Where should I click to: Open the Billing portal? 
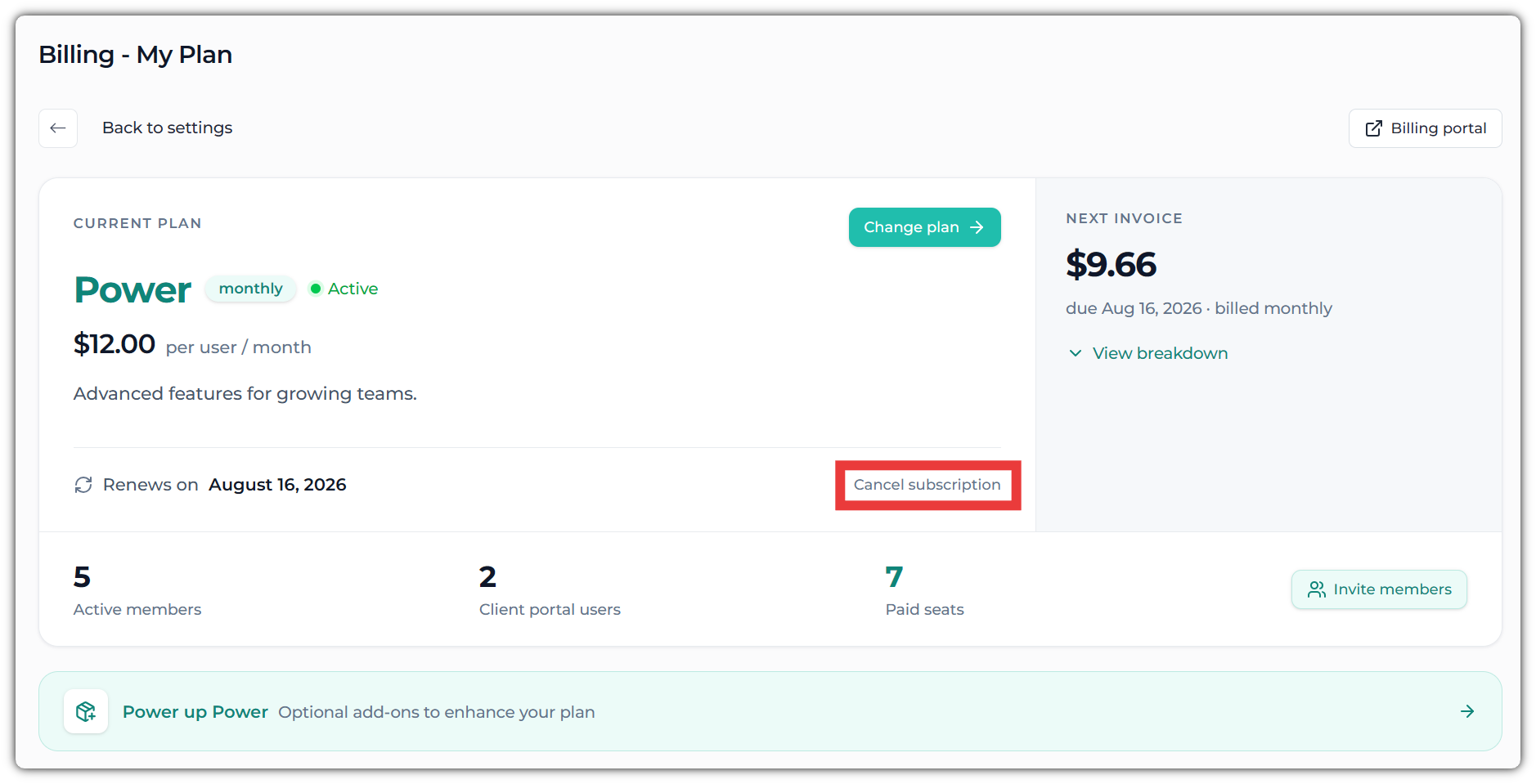[x=1425, y=128]
